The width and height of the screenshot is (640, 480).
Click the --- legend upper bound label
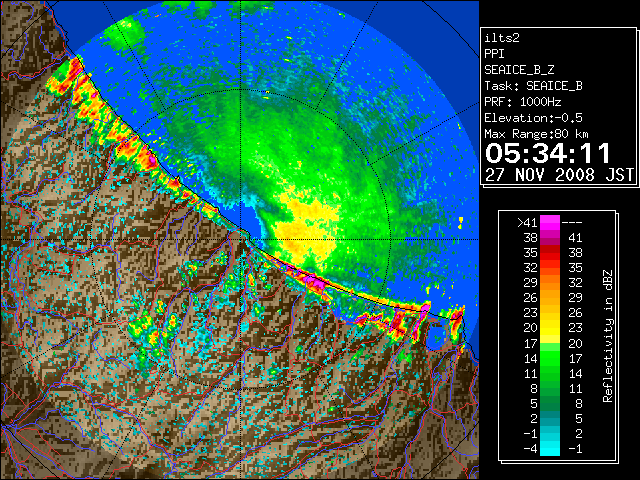coord(572,223)
